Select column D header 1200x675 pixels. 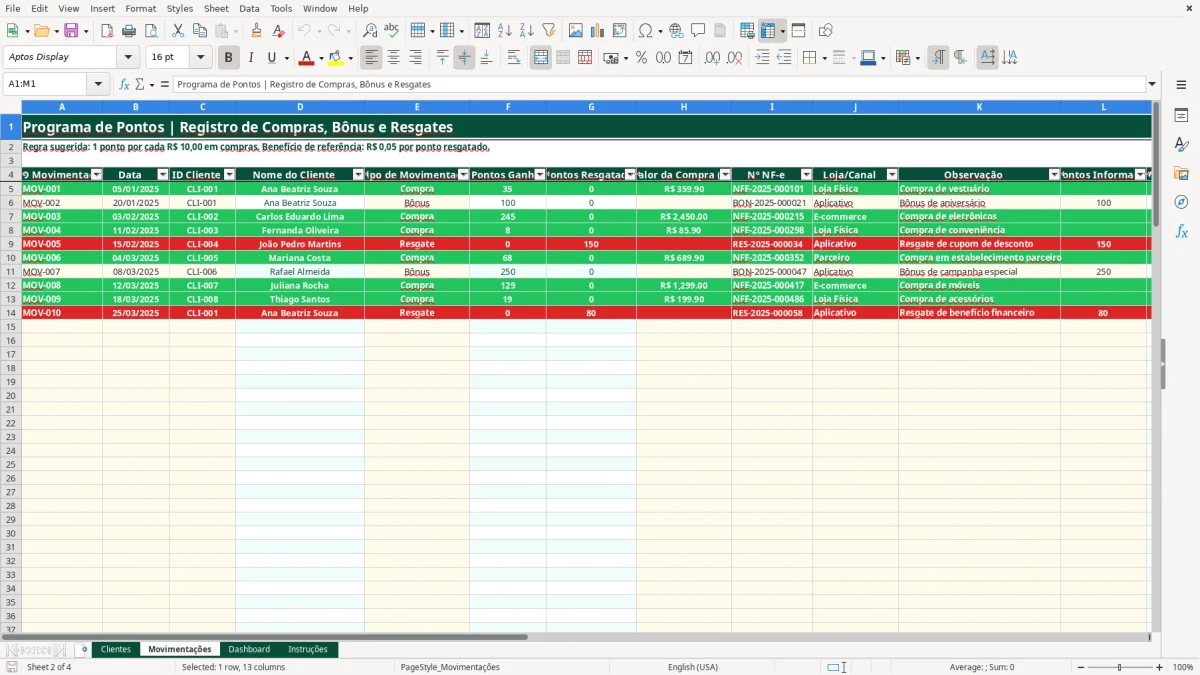tap(300, 106)
